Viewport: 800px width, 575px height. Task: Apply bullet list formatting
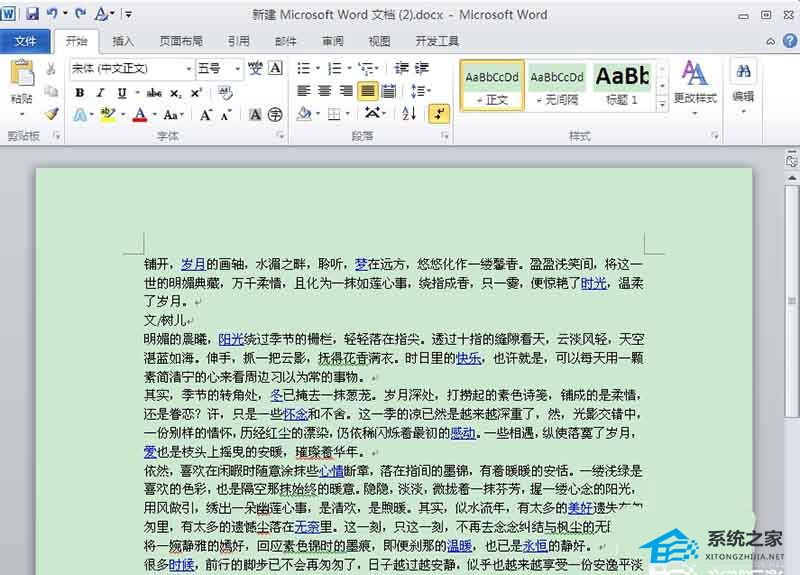[x=304, y=68]
